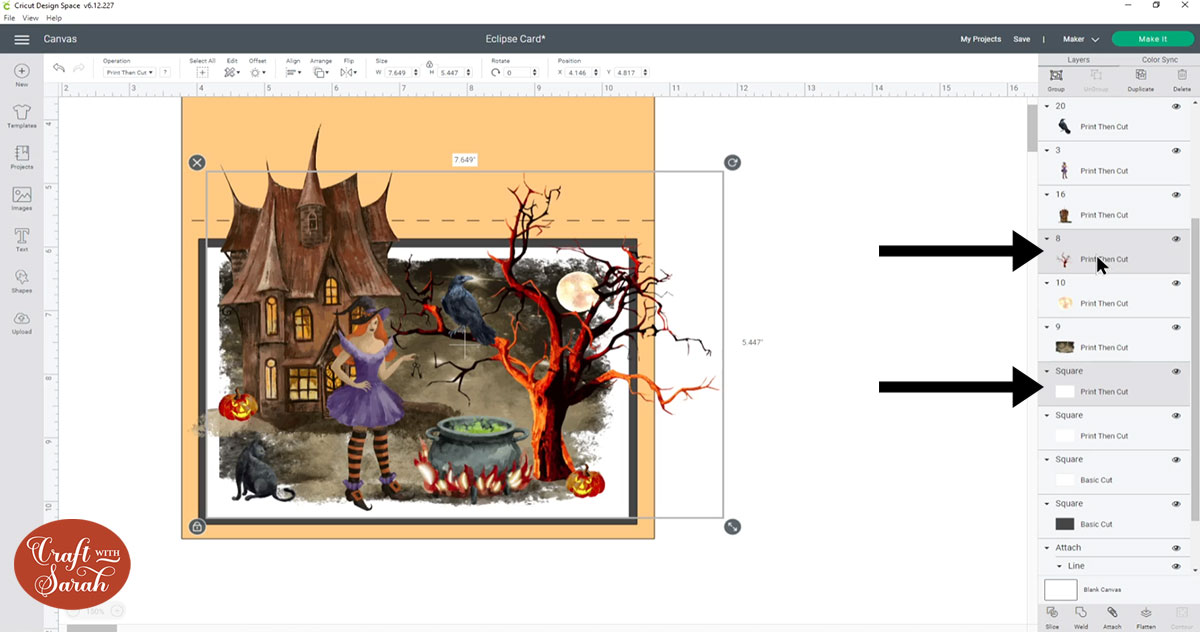The height and width of the screenshot is (632, 1200).
Task: Open the Shapes panel
Action: (x=21, y=279)
